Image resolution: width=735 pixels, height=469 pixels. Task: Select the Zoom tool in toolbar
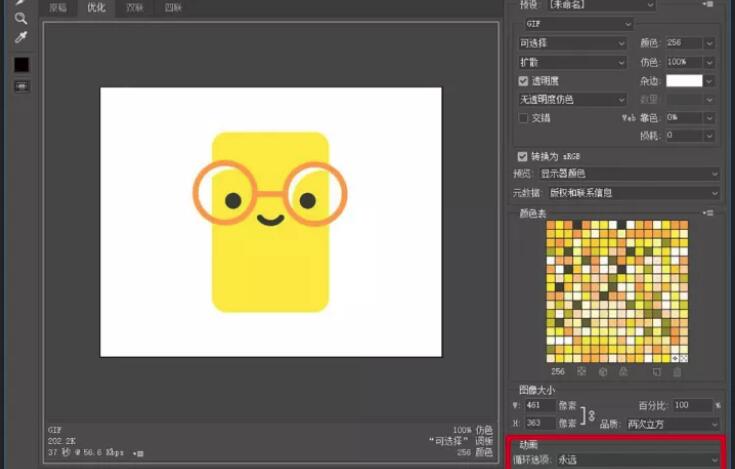pyautogui.click(x=21, y=18)
